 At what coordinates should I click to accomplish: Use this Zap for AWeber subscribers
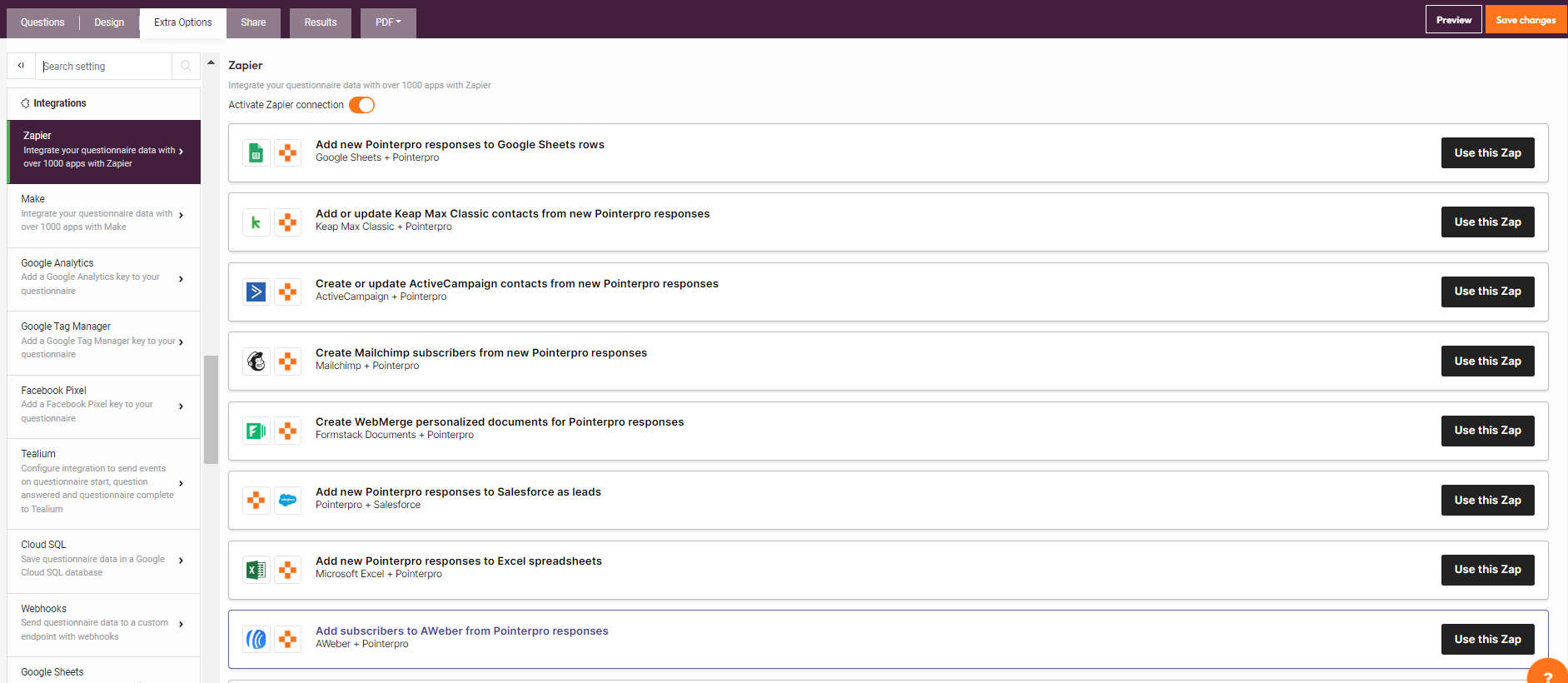click(x=1487, y=640)
